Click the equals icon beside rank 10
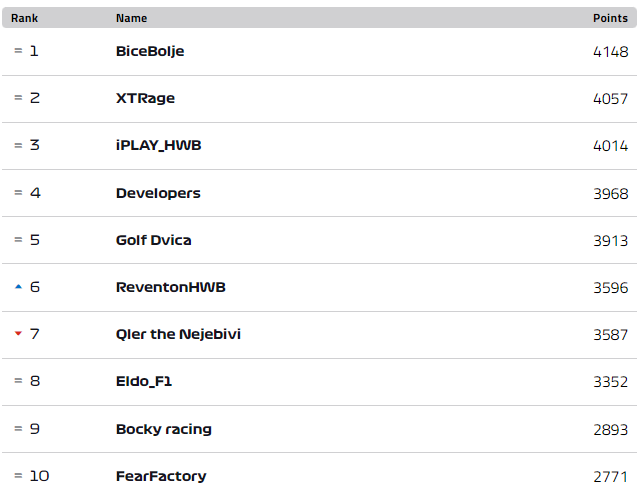The height and width of the screenshot is (496, 640). click(x=18, y=476)
